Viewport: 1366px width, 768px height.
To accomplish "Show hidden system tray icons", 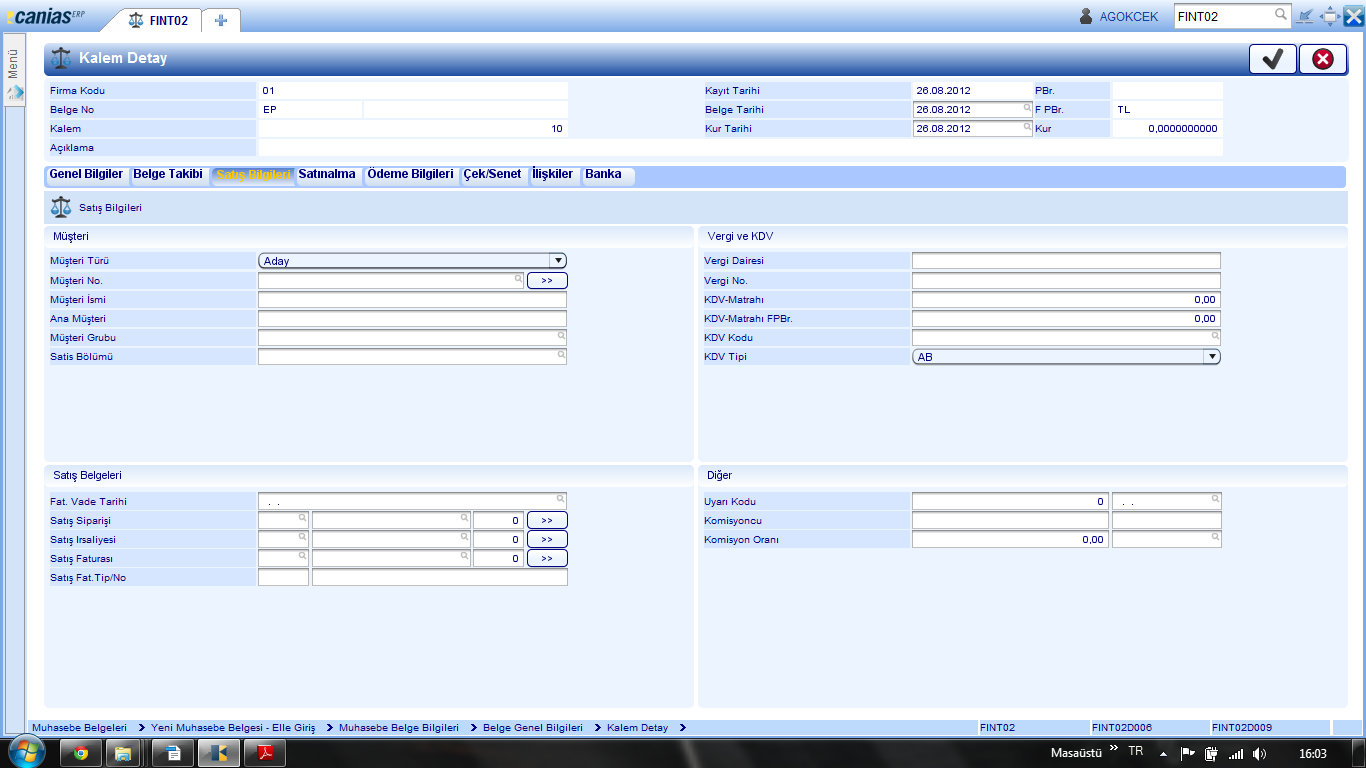I will 1163,753.
